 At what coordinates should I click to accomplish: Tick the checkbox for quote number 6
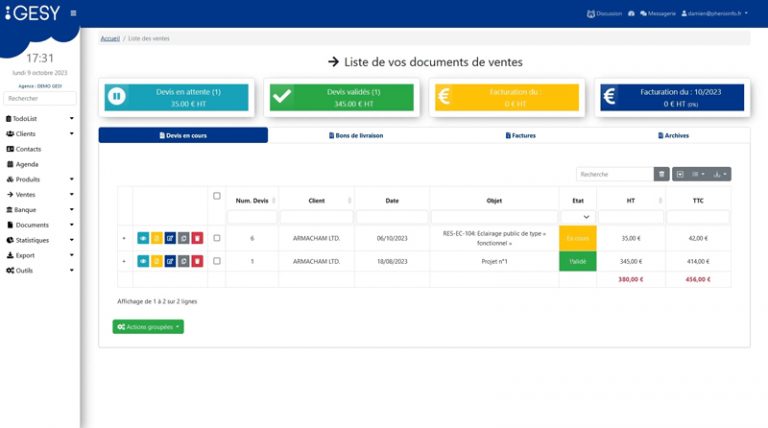(x=217, y=238)
